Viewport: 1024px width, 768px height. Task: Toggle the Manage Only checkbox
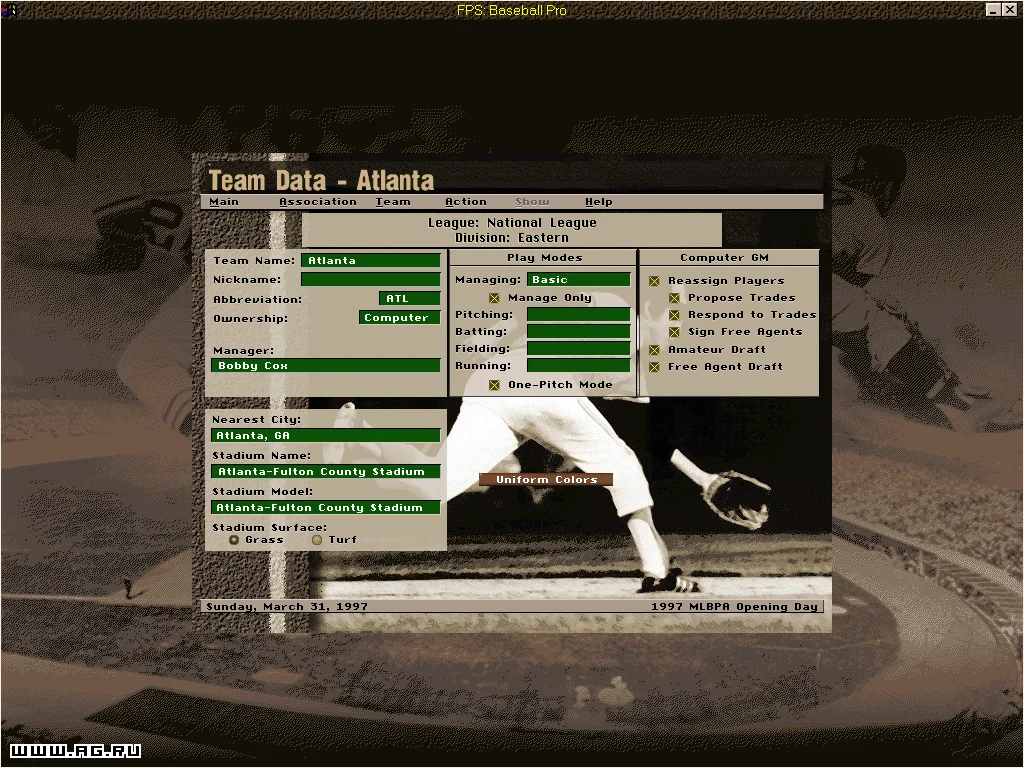pyautogui.click(x=494, y=298)
